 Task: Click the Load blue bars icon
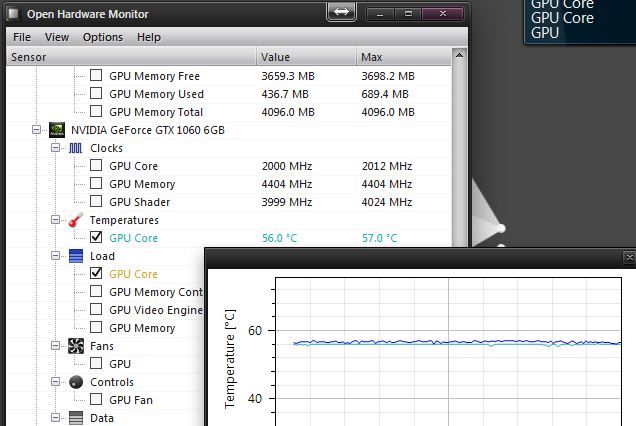click(x=76, y=256)
